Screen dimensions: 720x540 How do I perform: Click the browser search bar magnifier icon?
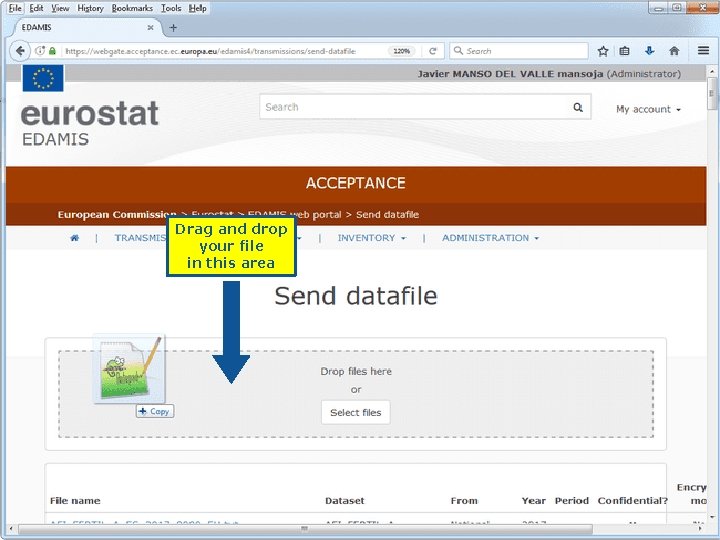[458, 51]
